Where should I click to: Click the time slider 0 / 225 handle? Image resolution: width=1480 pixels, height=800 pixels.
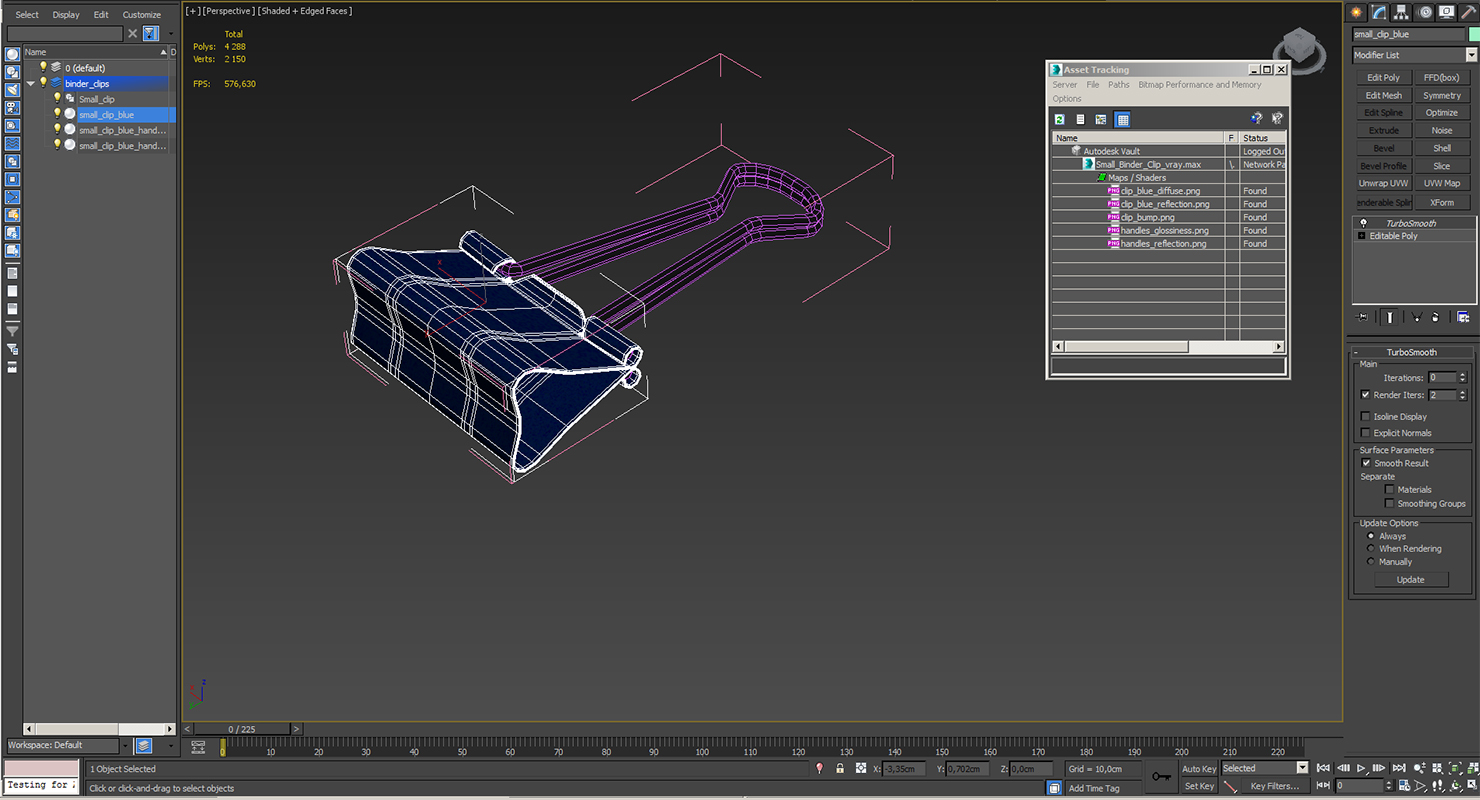242,729
